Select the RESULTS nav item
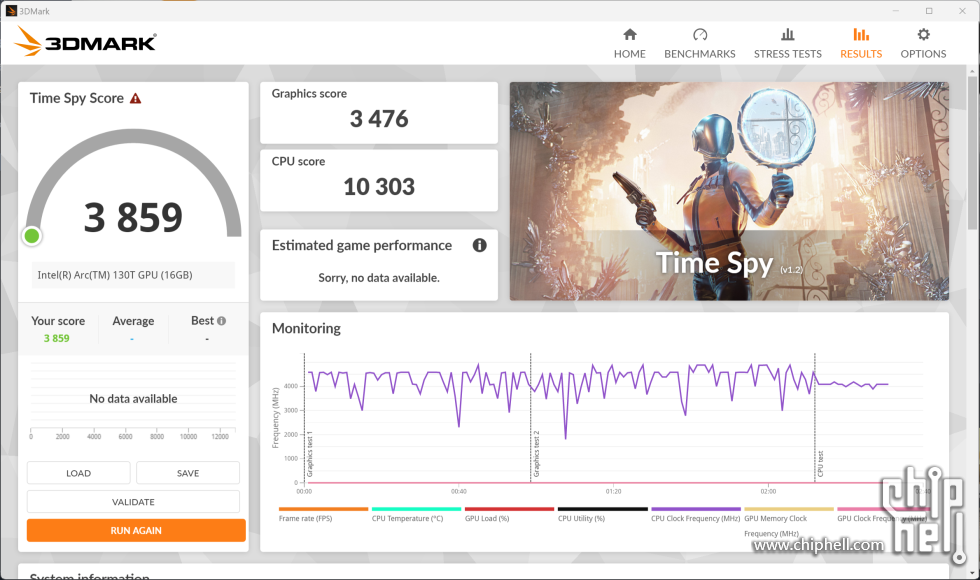980x580 pixels. pyautogui.click(x=861, y=44)
